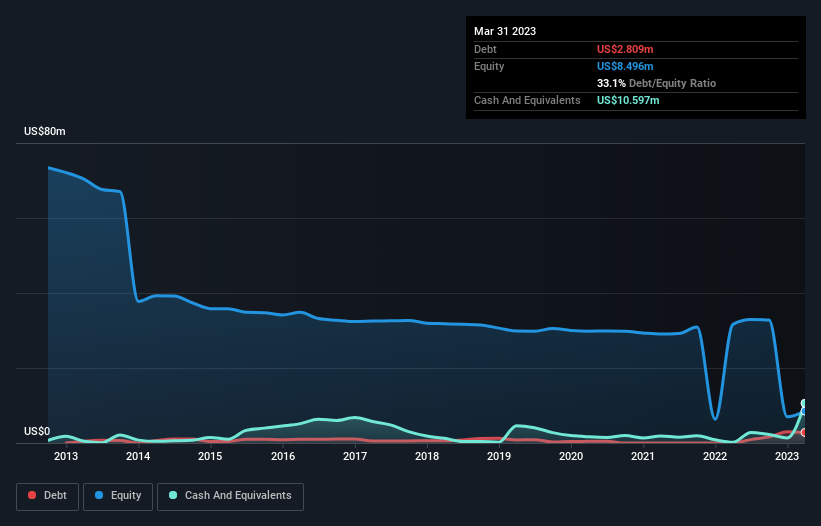Image resolution: width=821 pixels, height=526 pixels.
Task: Click the 33.1% Debt/Equity Ratio text
Action: click(x=656, y=83)
